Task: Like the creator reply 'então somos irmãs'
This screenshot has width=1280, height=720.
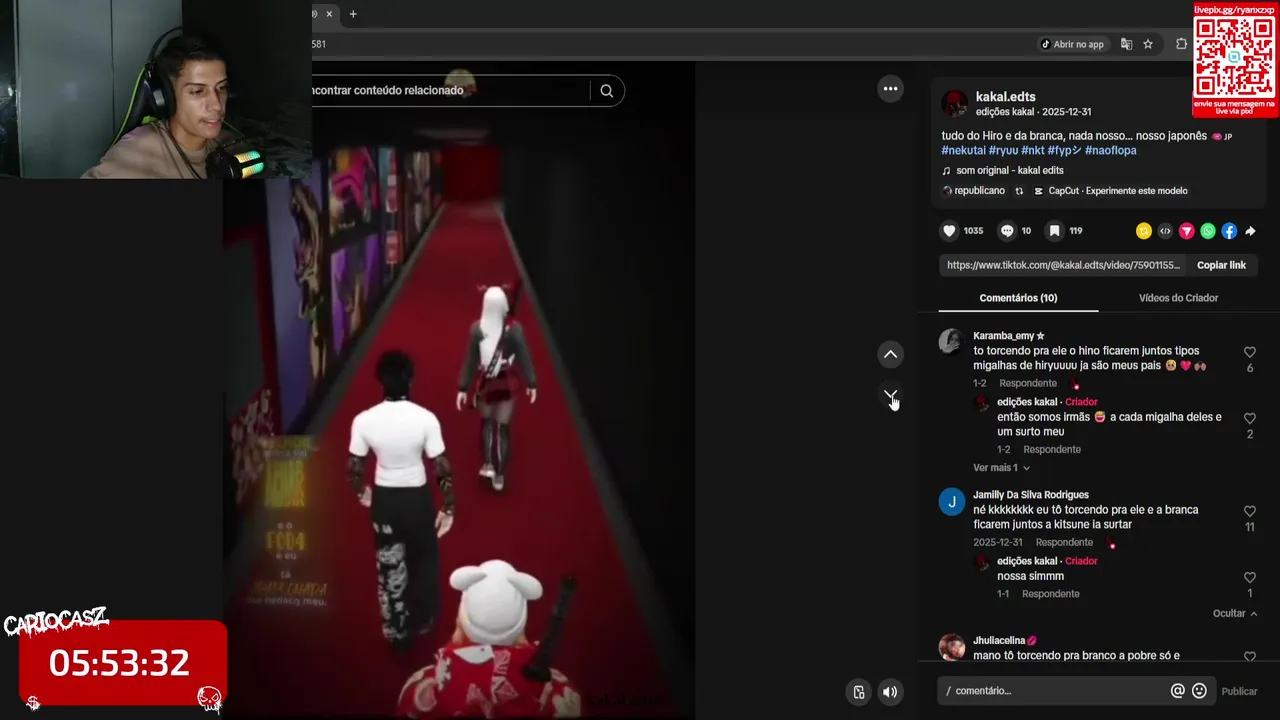Action: [x=1250, y=418]
